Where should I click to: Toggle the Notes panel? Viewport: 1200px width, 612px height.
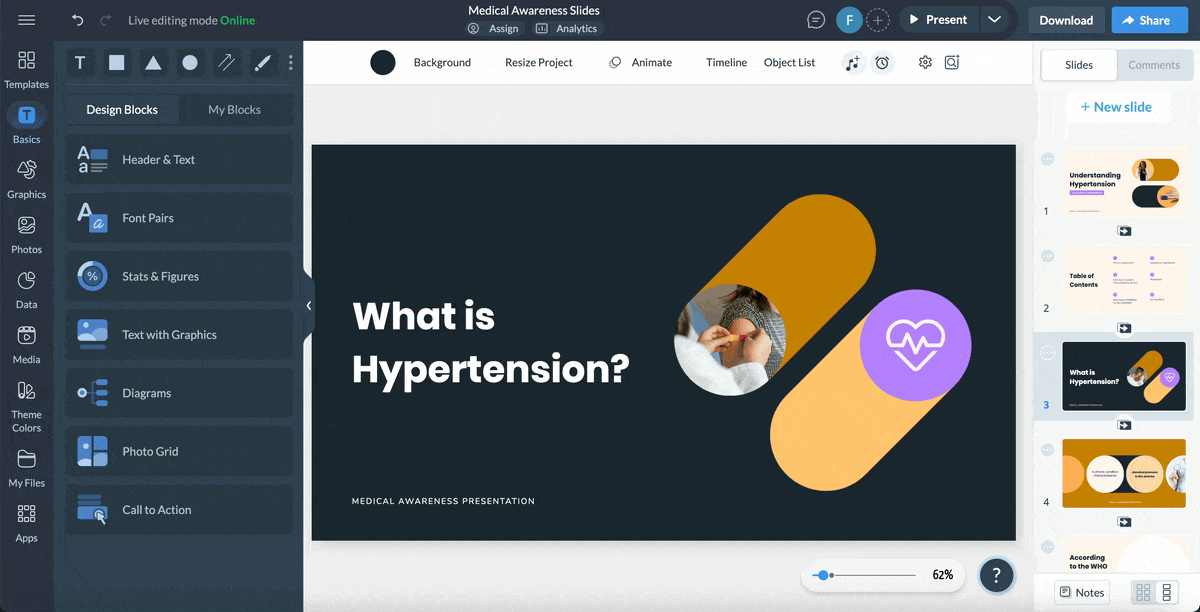click(x=1081, y=592)
